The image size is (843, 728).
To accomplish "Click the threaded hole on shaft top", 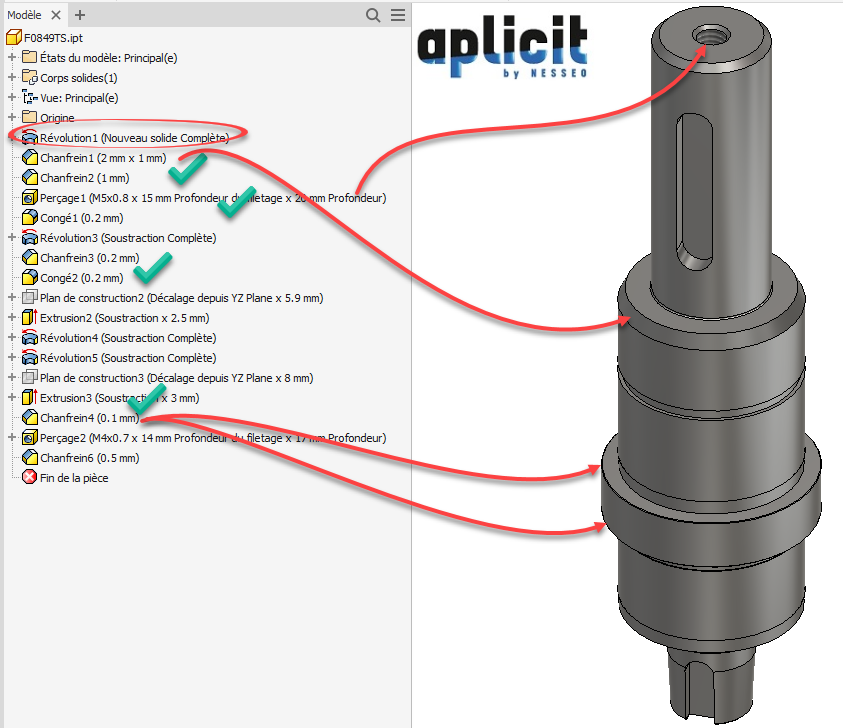I will point(711,37).
